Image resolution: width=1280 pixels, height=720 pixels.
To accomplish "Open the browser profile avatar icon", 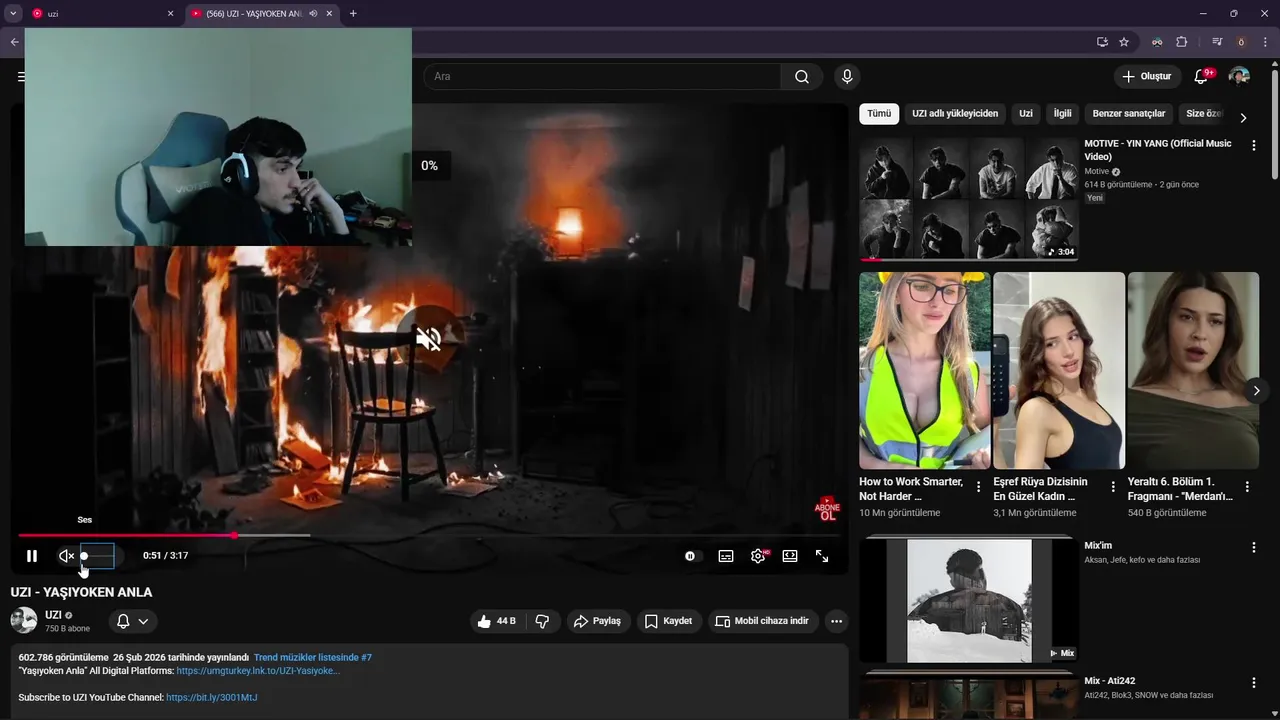I will [x=1241, y=42].
